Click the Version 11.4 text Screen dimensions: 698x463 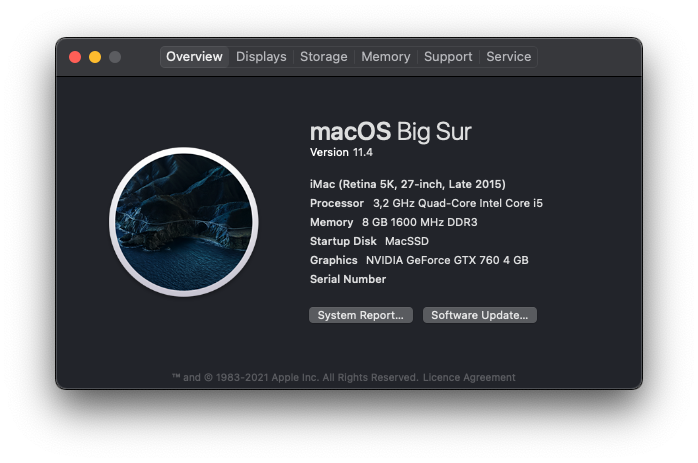pos(341,152)
